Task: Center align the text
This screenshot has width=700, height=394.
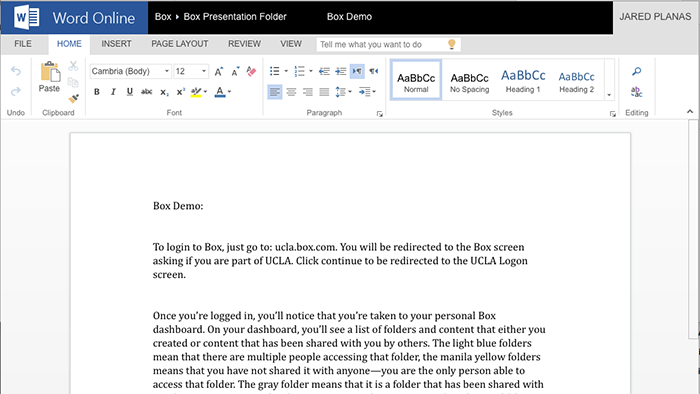Action: (291, 92)
